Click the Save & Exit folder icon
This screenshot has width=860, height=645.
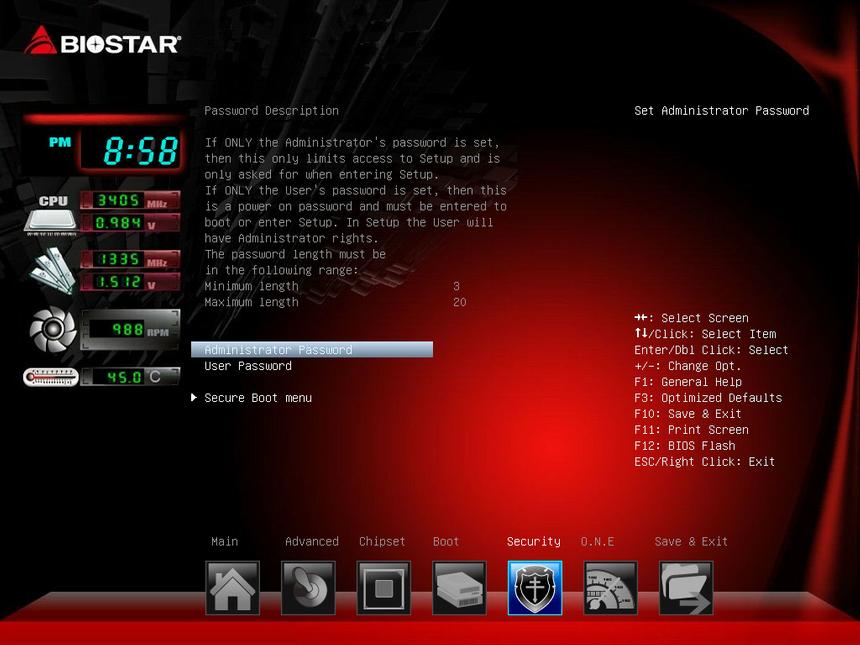(x=686, y=588)
